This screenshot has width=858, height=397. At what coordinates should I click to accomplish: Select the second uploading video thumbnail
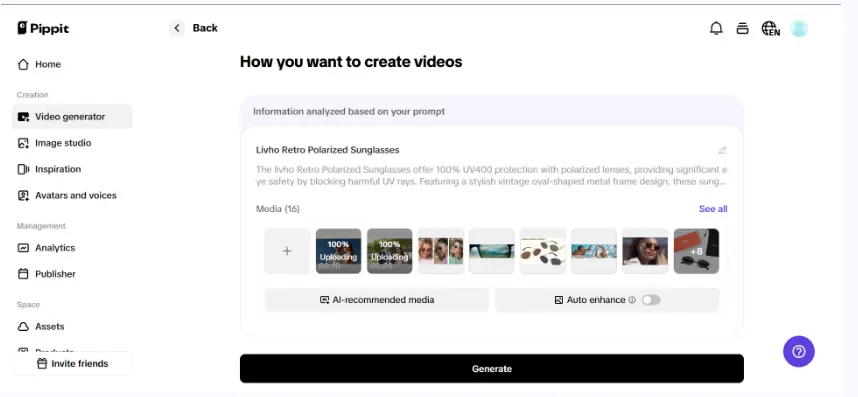click(390, 251)
